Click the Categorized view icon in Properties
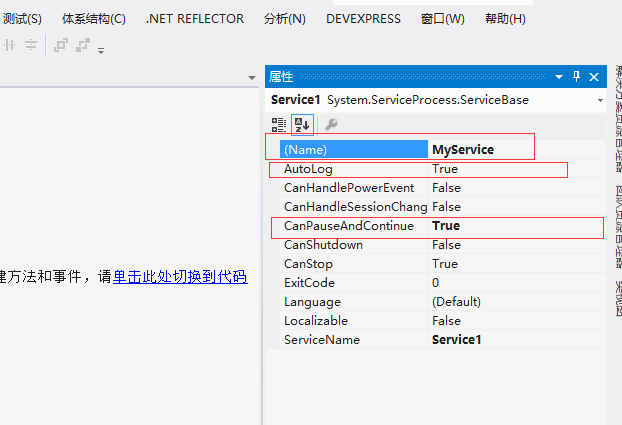Image resolution: width=622 pixels, height=425 pixels. click(x=279, y=125)
